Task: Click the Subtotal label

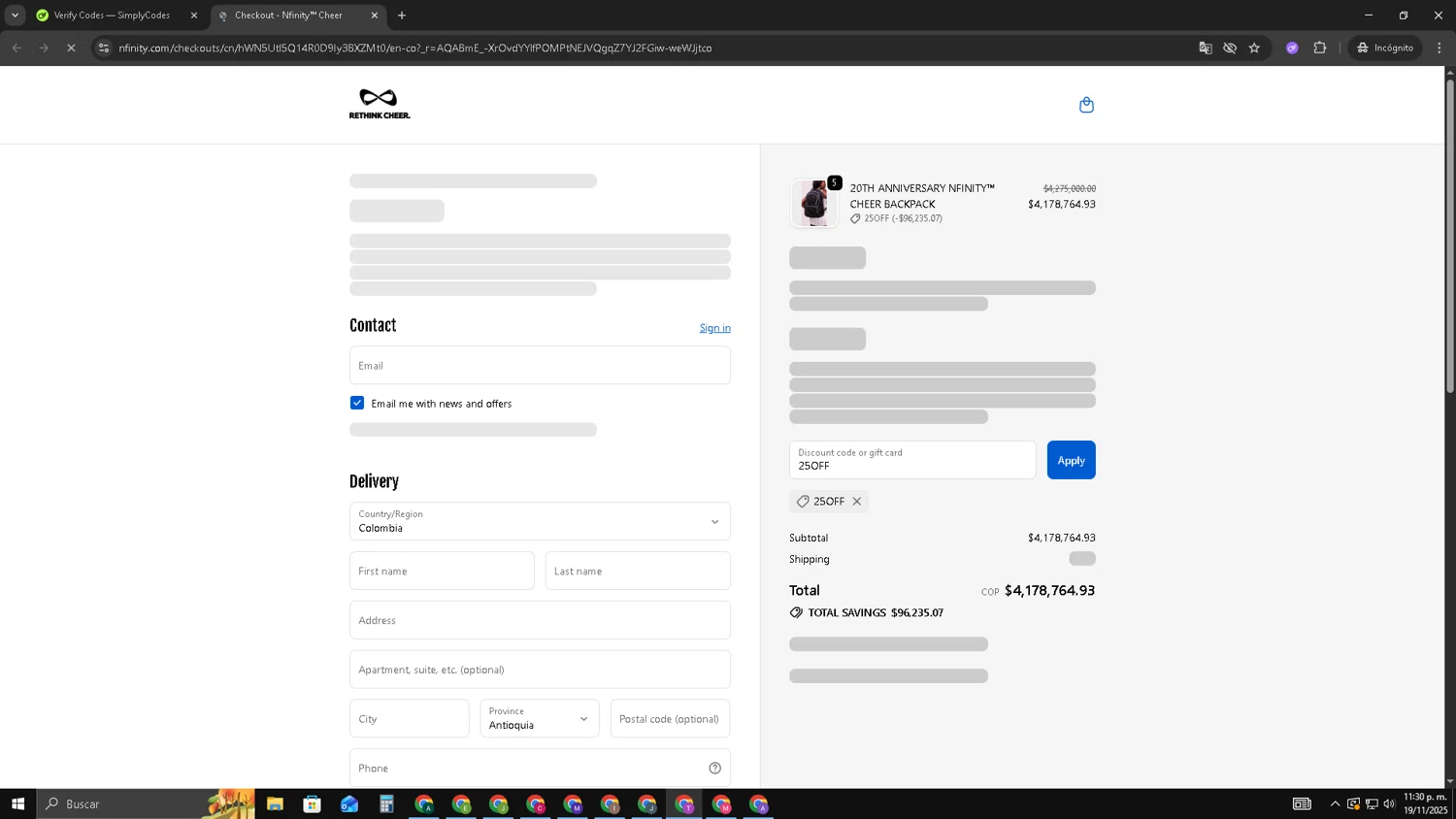Action: click(x=809, y=538)
